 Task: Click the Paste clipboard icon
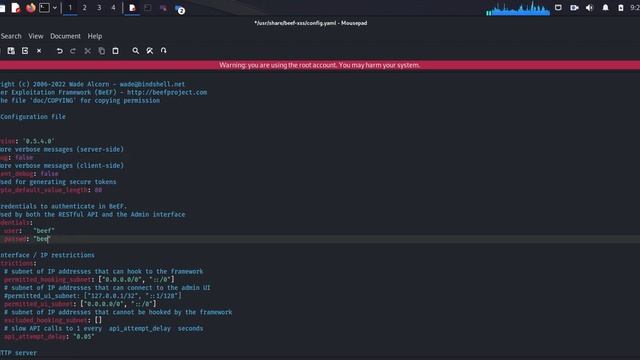(116, 51)
